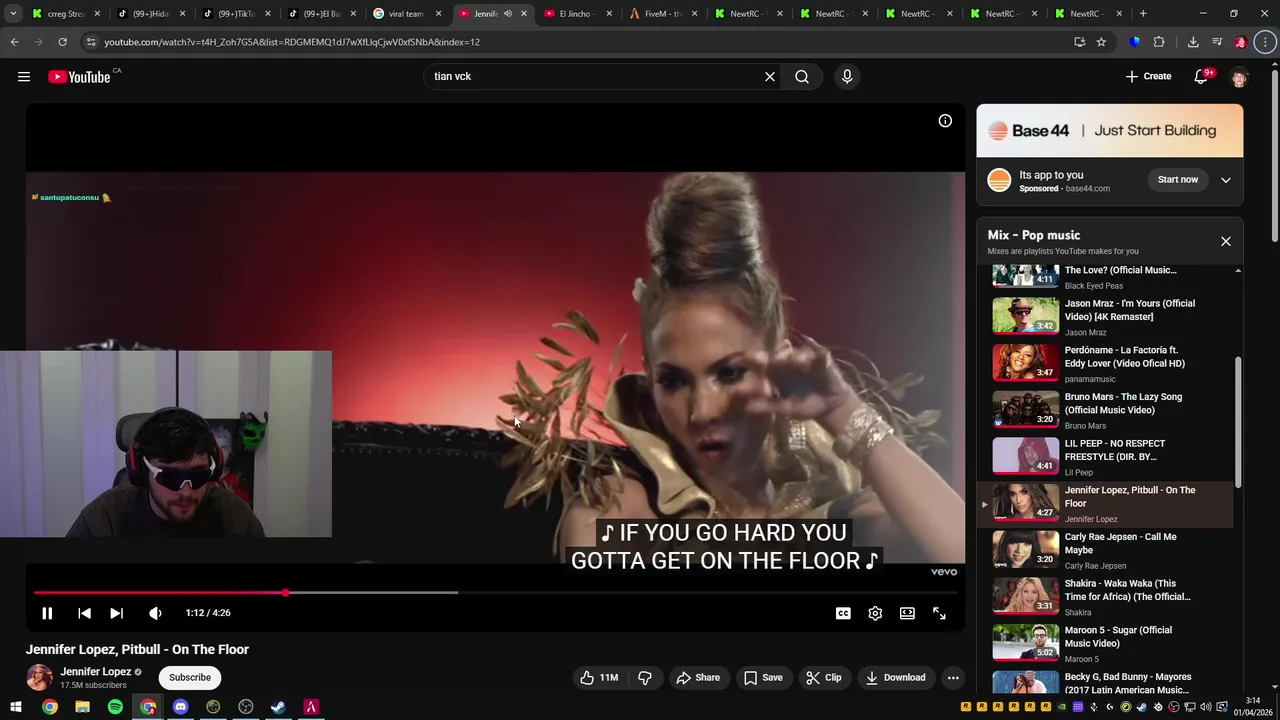The image size is (1280, 720).
Task: Show video info card icon
Action: coord(945,121)
